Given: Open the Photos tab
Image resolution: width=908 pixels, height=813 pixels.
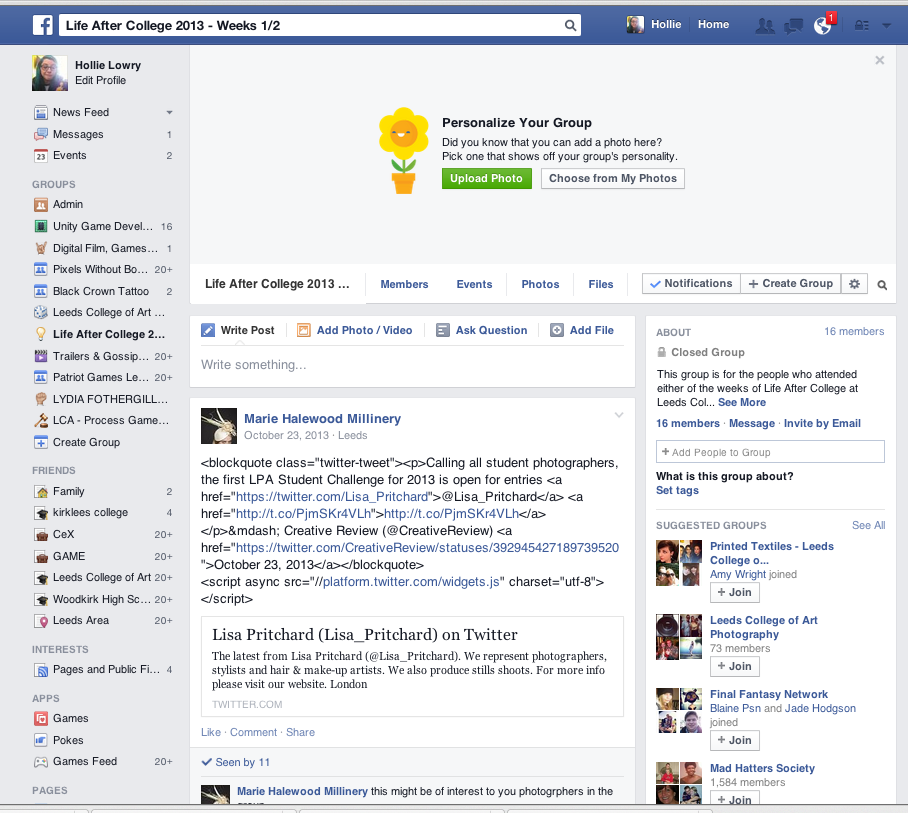Looking at the screenshot, I should tap(540, 284).
